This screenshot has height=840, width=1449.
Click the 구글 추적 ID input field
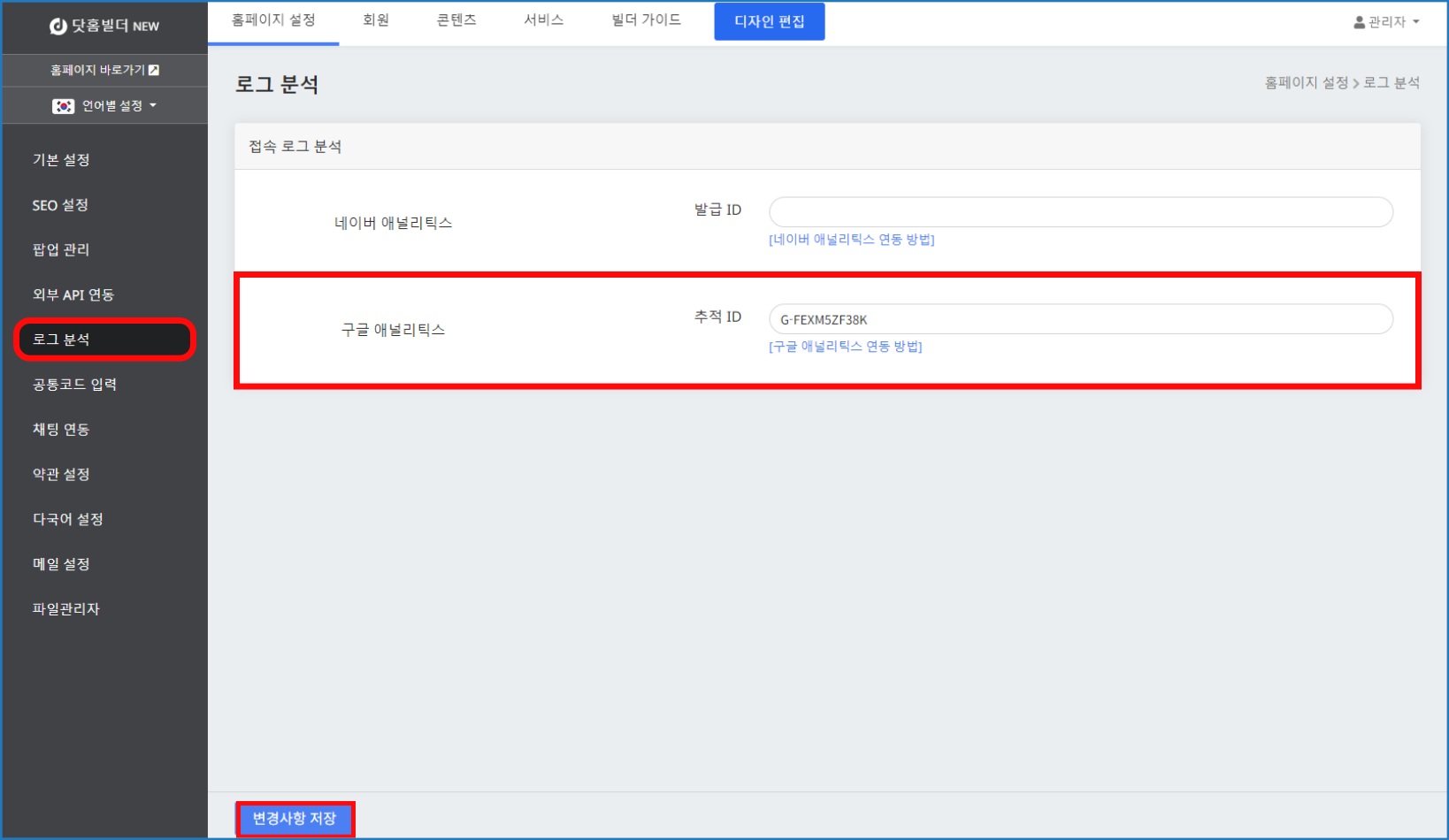pos(1080,319)
